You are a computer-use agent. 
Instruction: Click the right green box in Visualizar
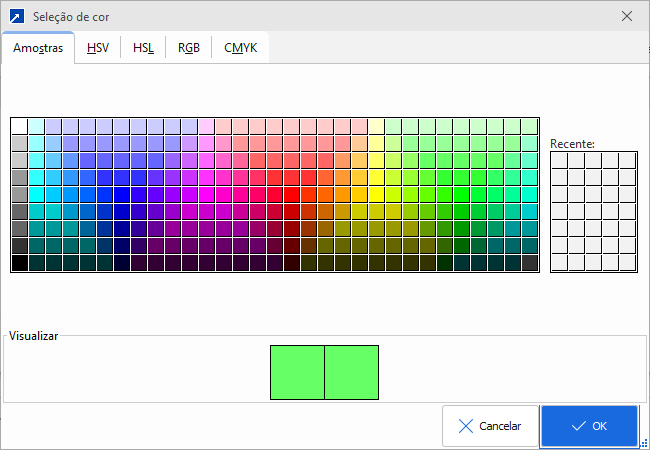click(x=352, y=373)
